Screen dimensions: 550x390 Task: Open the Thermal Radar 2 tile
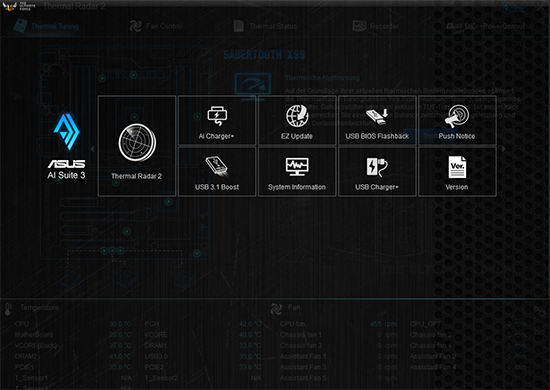[x=137, y=146]
